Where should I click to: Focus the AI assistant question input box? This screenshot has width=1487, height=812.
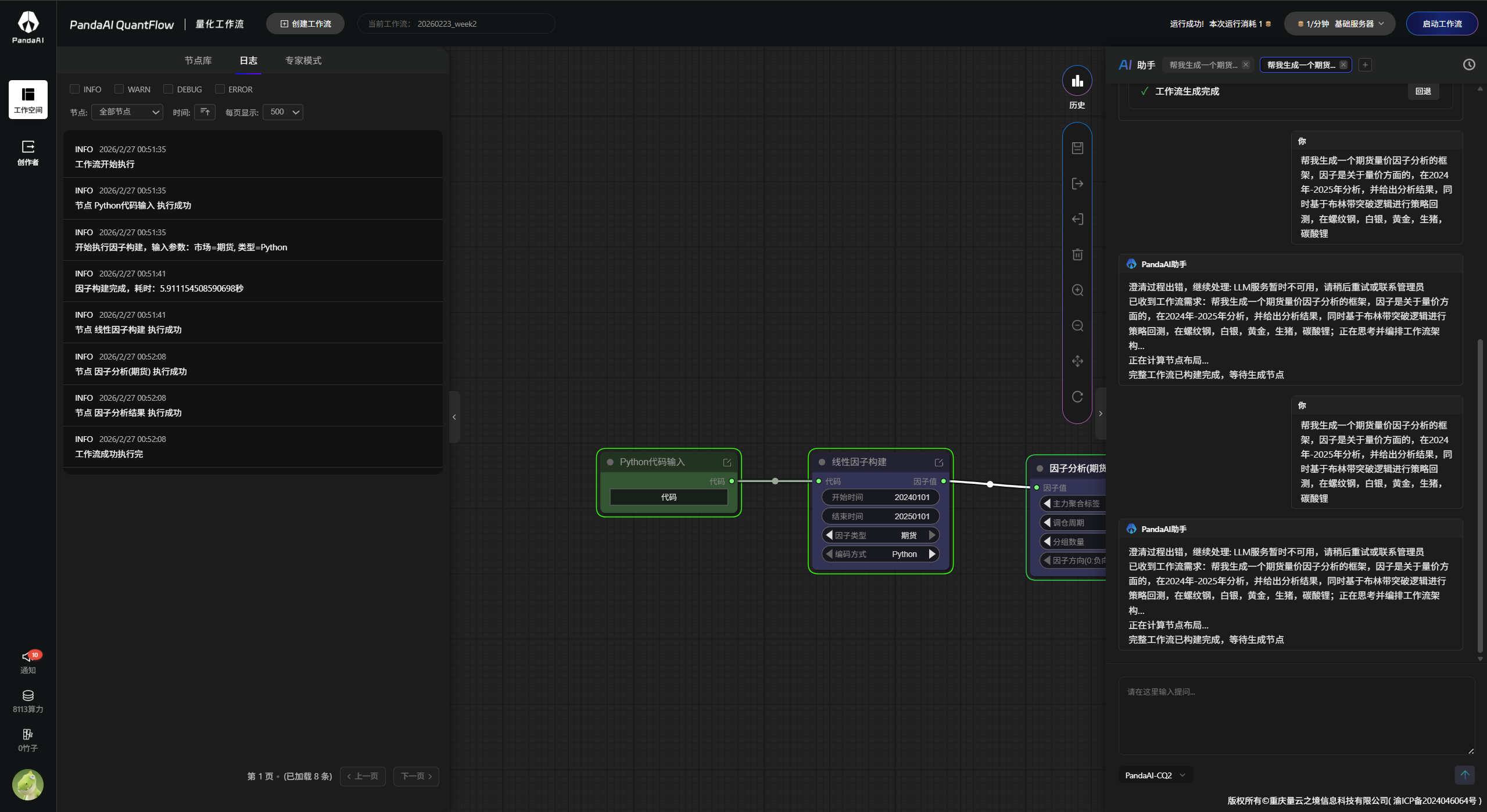click(1296, 716)
